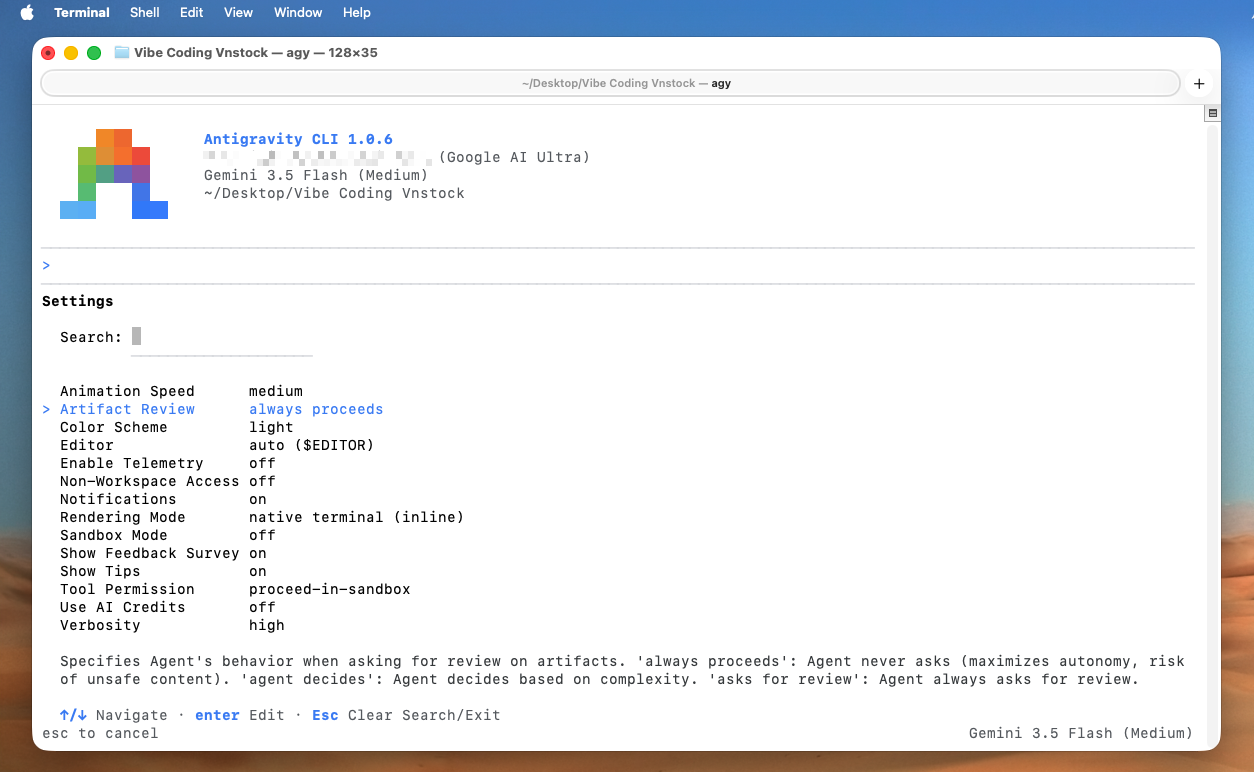This screenshot has height=772, width=1254.
Task: Open the Terminal menu
Action: click(x=82, y=12)
